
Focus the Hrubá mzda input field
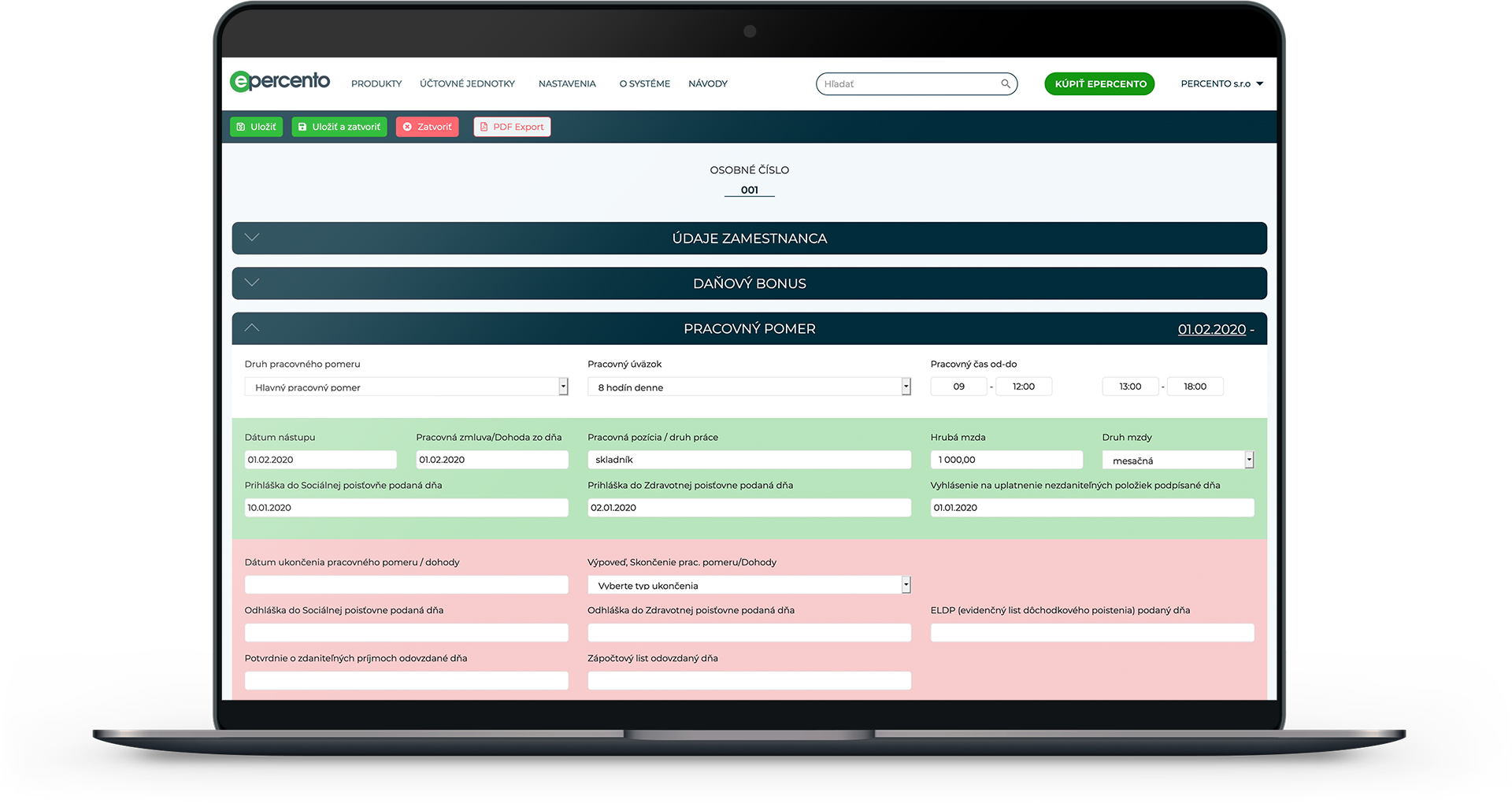pyautogui.click(x=1006, y=460)
